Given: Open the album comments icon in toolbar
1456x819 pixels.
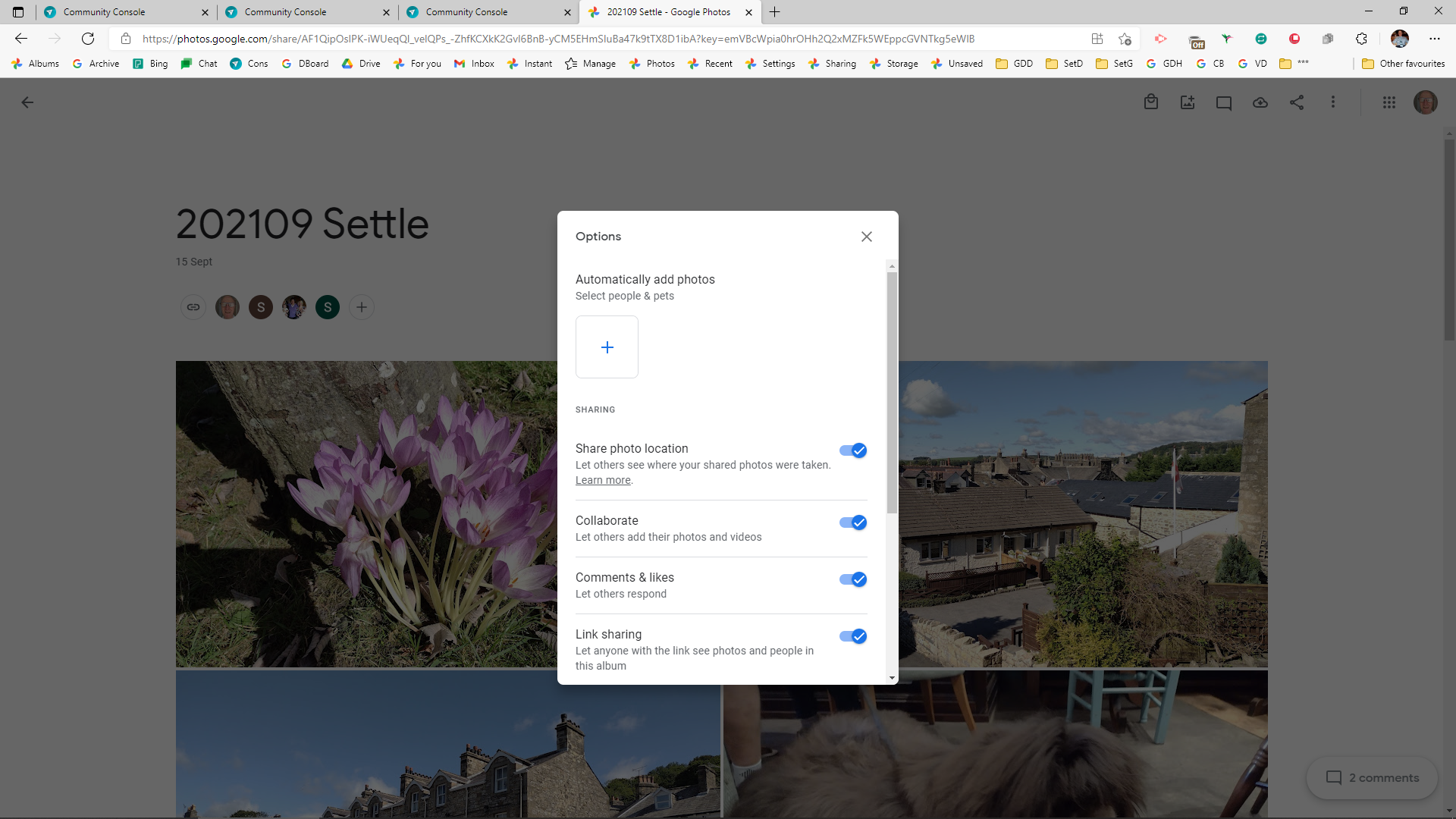Looking at the screenshot, I should [1224, 102].
